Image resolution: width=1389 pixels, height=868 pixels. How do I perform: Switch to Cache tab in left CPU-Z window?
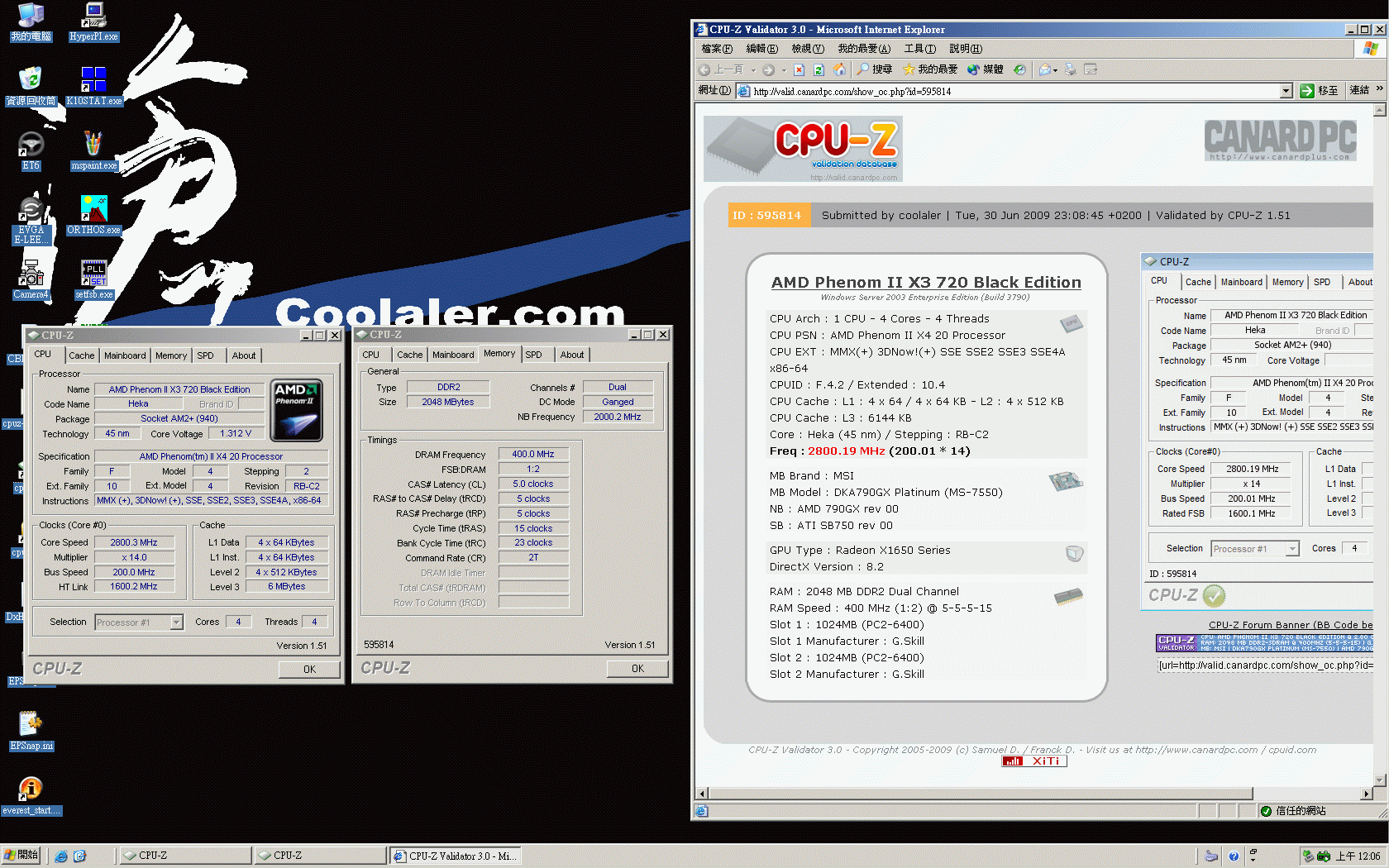pyautogui.click(x=81, y=355)
